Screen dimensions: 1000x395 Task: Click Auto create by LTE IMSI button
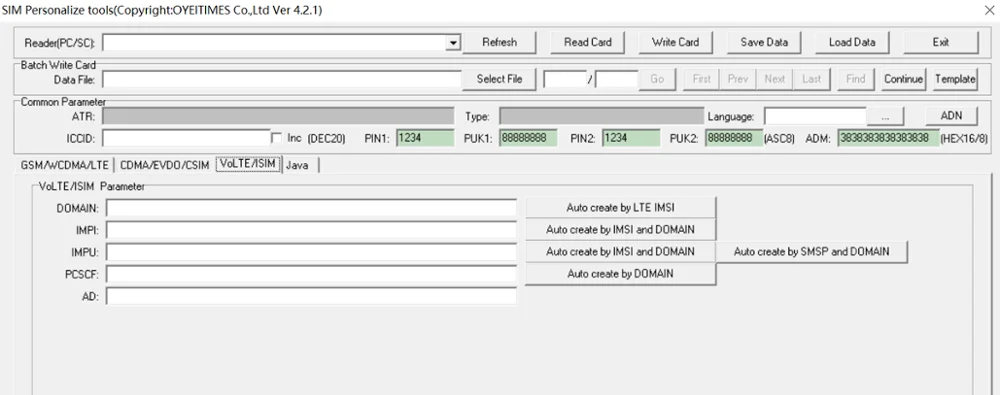pyautogui.click(x=621, y=207)
